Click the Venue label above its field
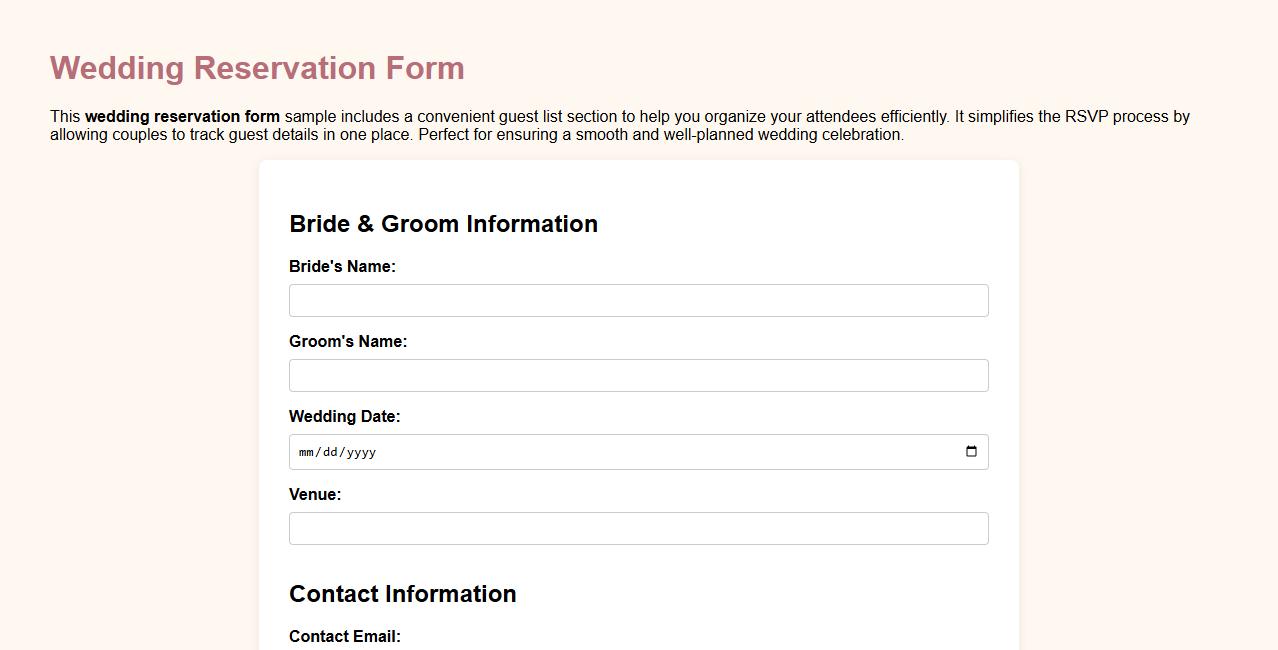This screenshot has width=1278, height=650. tap(315, 494)
